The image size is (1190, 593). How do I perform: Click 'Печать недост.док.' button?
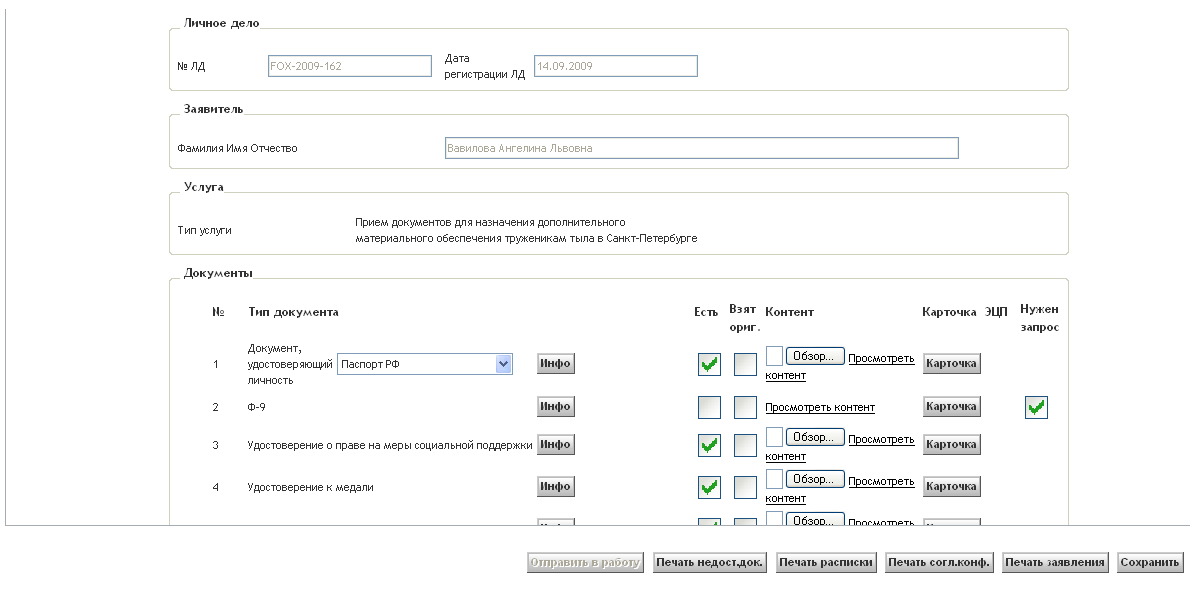coord(710,563)
